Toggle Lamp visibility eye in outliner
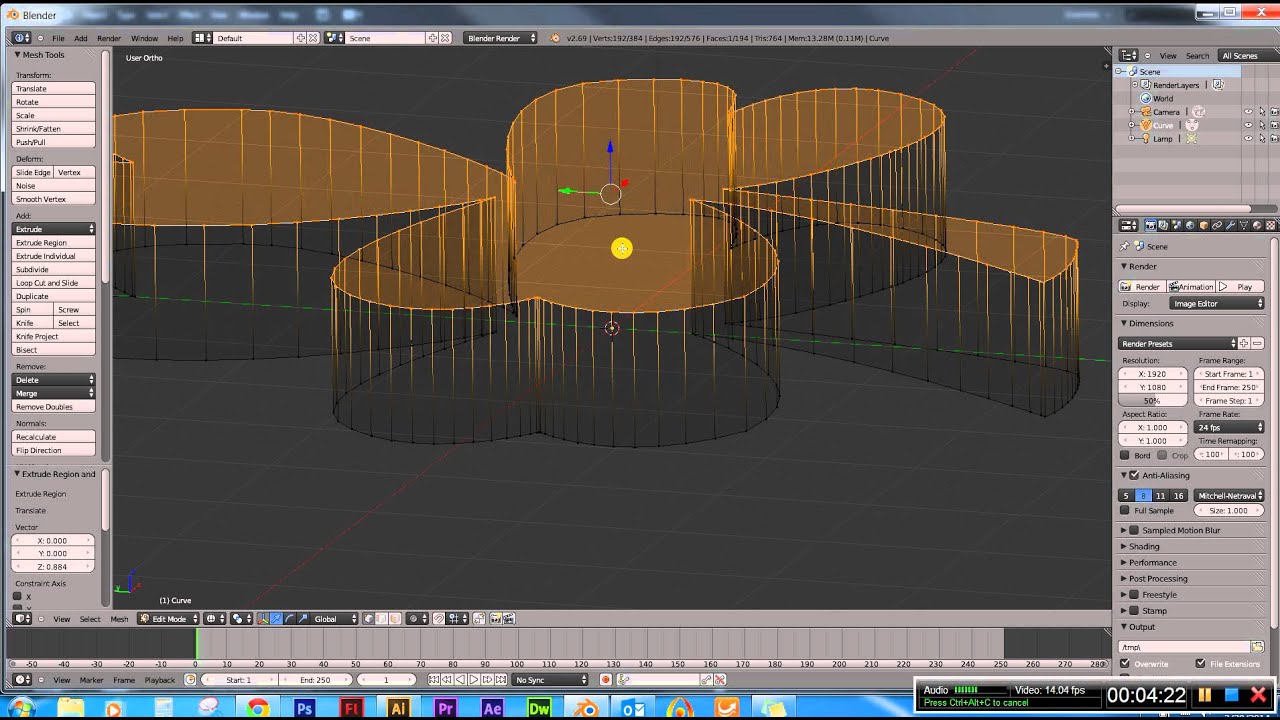 pos(1248,138)
